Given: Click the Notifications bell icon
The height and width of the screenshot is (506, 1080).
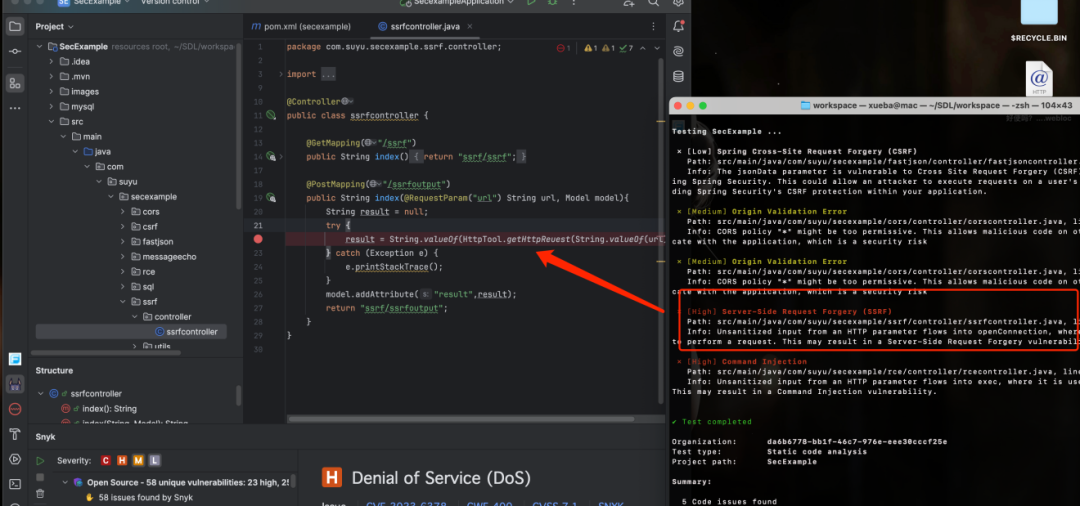Looking at the screenshot, I should pyautogui.click(x=679, y=25).
